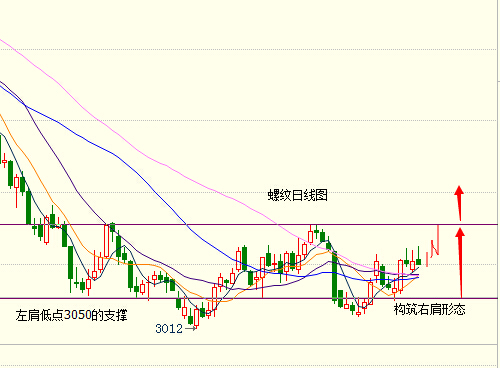Click the 3012 low price label
500x368 pixels.
click(x=169, y=329)
